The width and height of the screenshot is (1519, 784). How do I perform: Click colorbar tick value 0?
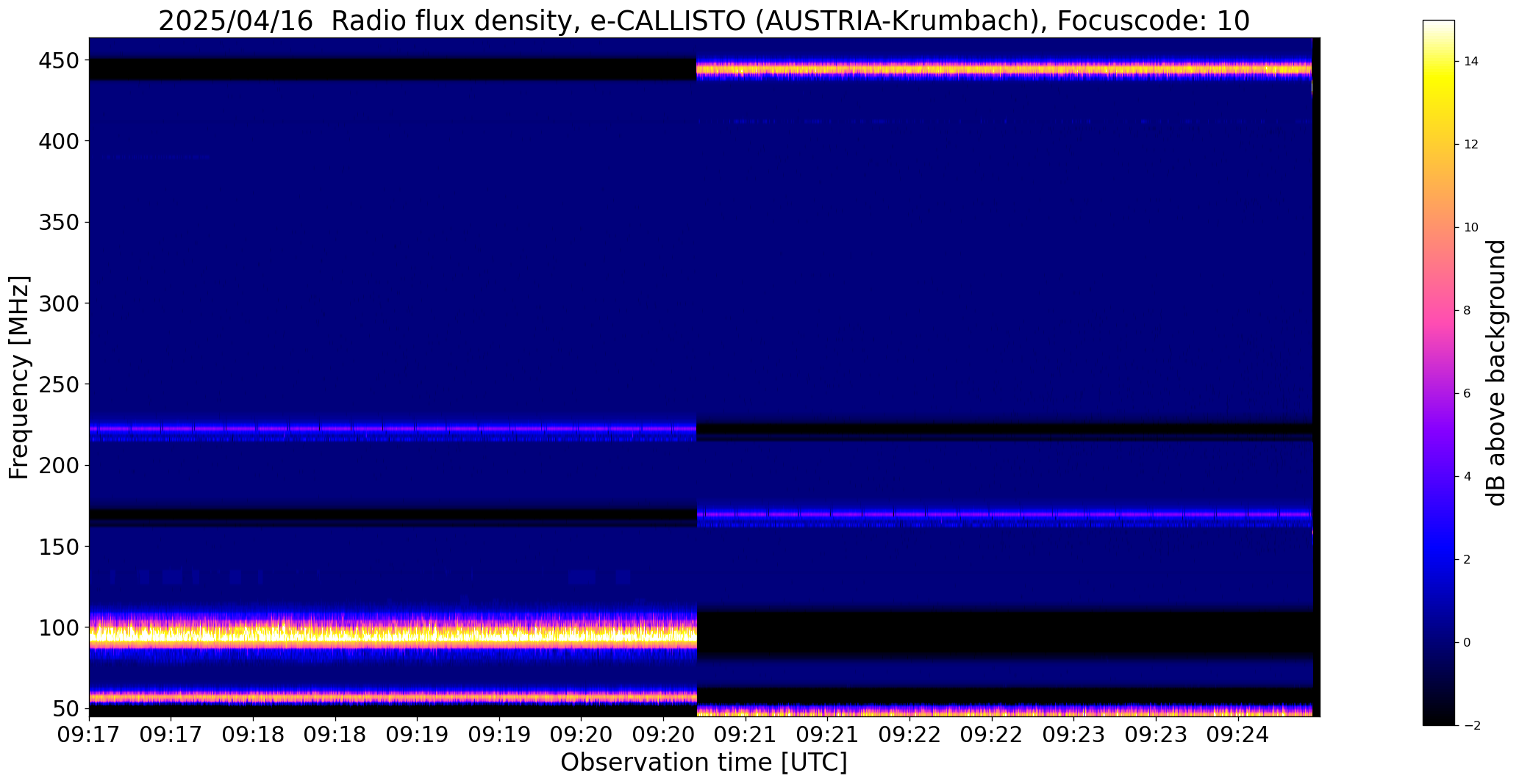(1468, 643)
